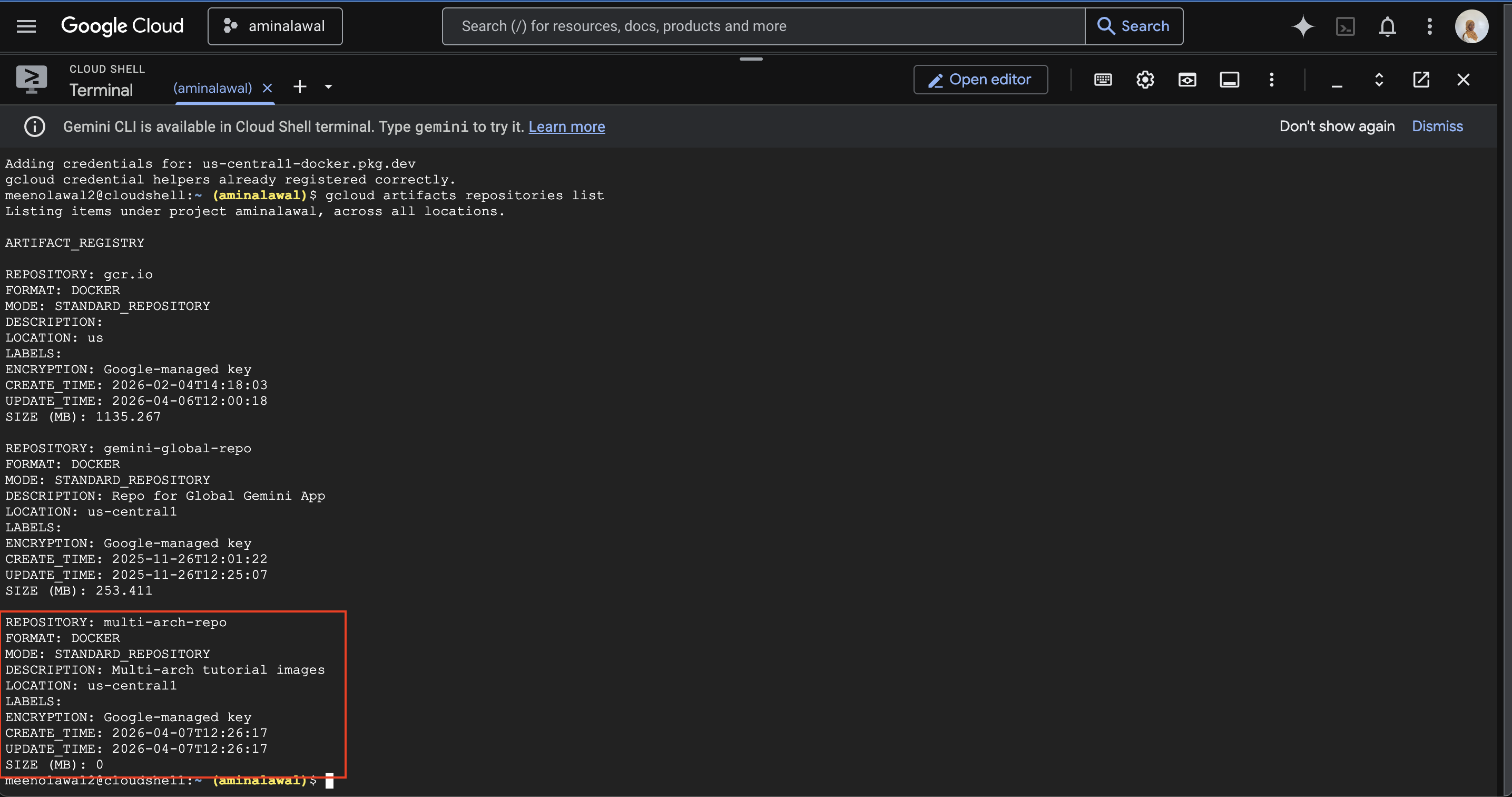
Task: Click 'REPOSITORY: gcr.io' line
Action: 78,274
